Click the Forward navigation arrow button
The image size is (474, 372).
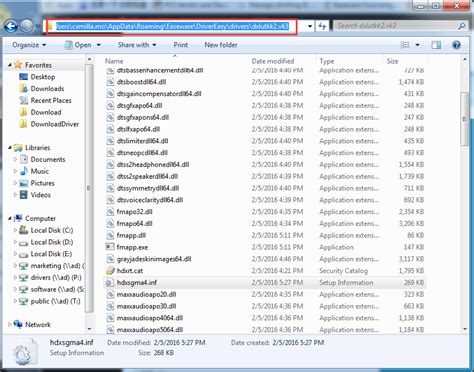[27, 26]
